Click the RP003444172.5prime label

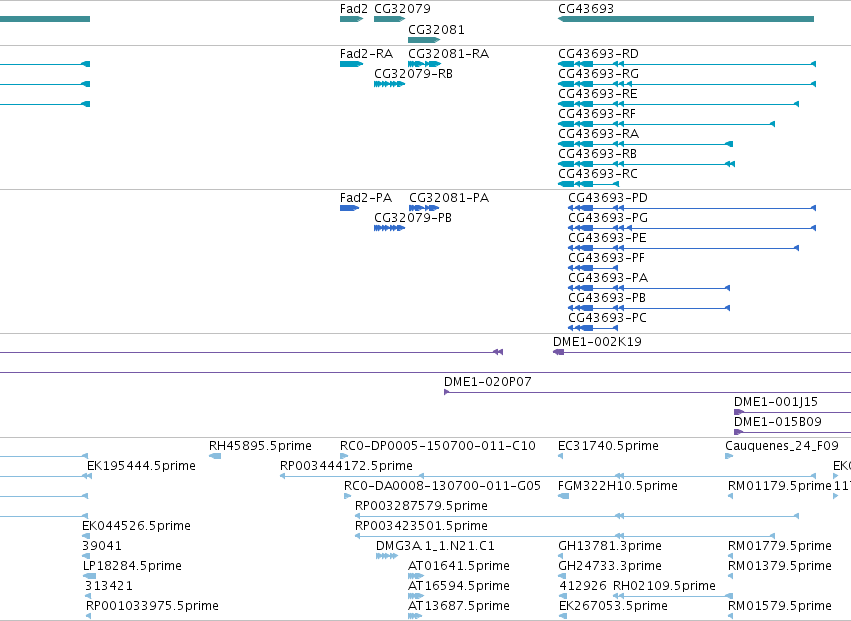coord(346,467)
